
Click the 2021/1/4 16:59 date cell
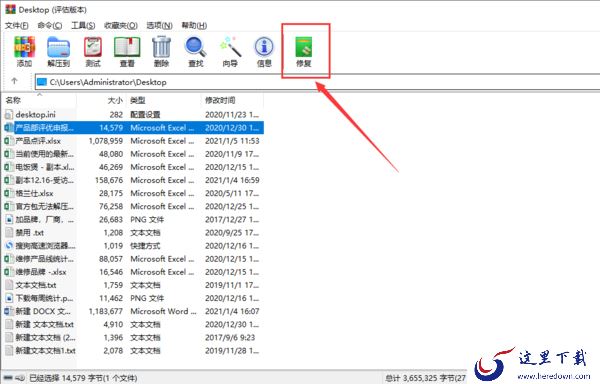click(232, 180)
